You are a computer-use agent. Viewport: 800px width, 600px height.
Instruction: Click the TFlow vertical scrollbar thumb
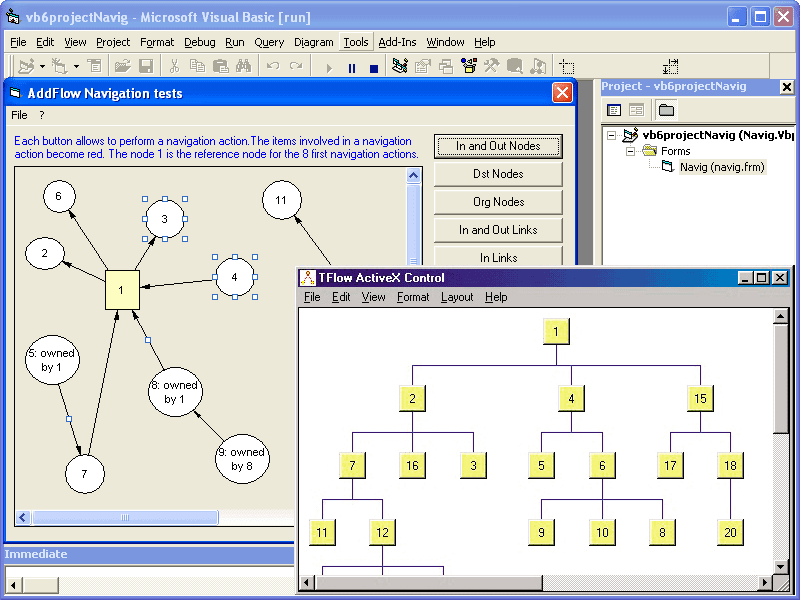[780, 379]
